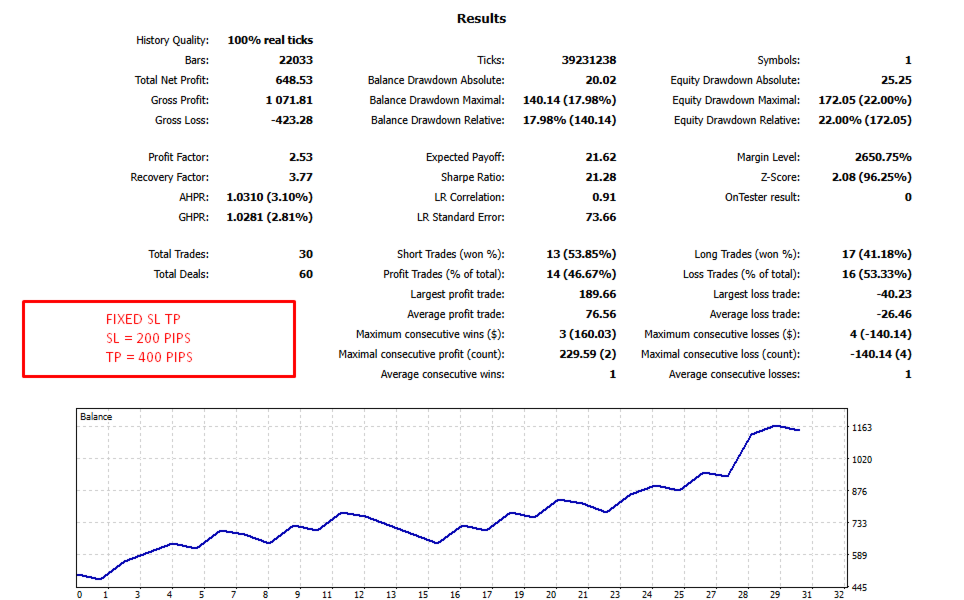Click Short Trades value 13 (53.85%)
The image size is (964, 600).
581,255
